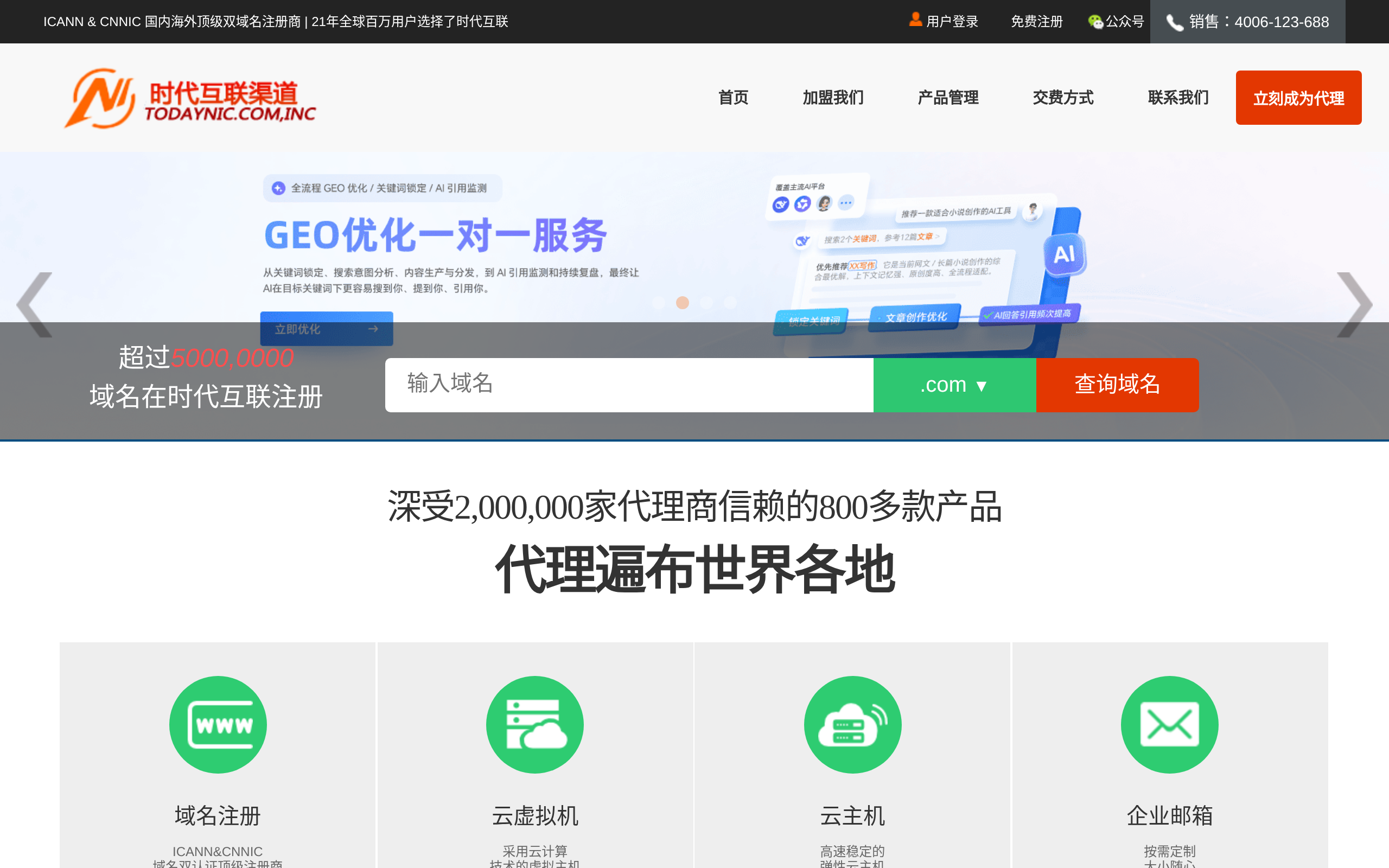This screenshot has width=1389, height=868.
Task: Click the 立即优化 banner button
Action: 327,328
